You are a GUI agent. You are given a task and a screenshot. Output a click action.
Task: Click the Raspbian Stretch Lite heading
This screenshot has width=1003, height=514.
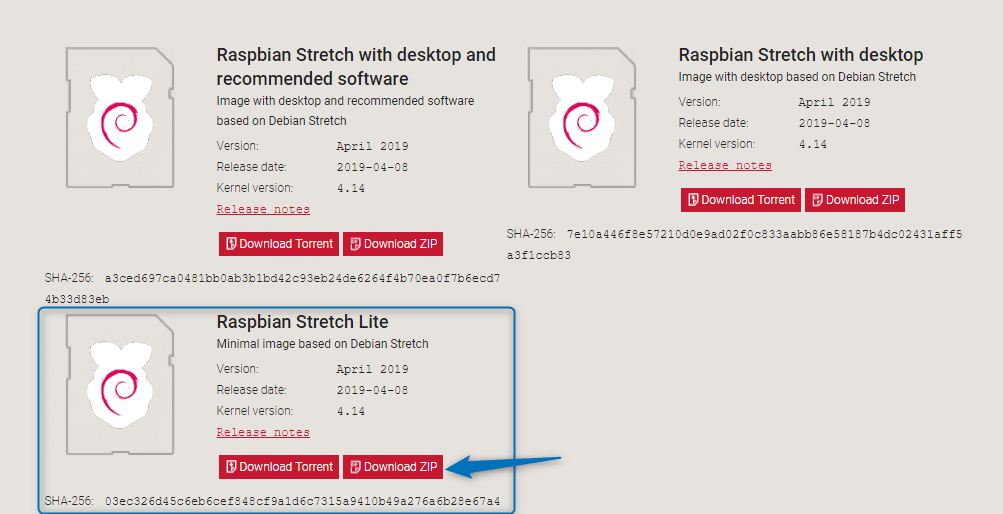tap(303, 322)
